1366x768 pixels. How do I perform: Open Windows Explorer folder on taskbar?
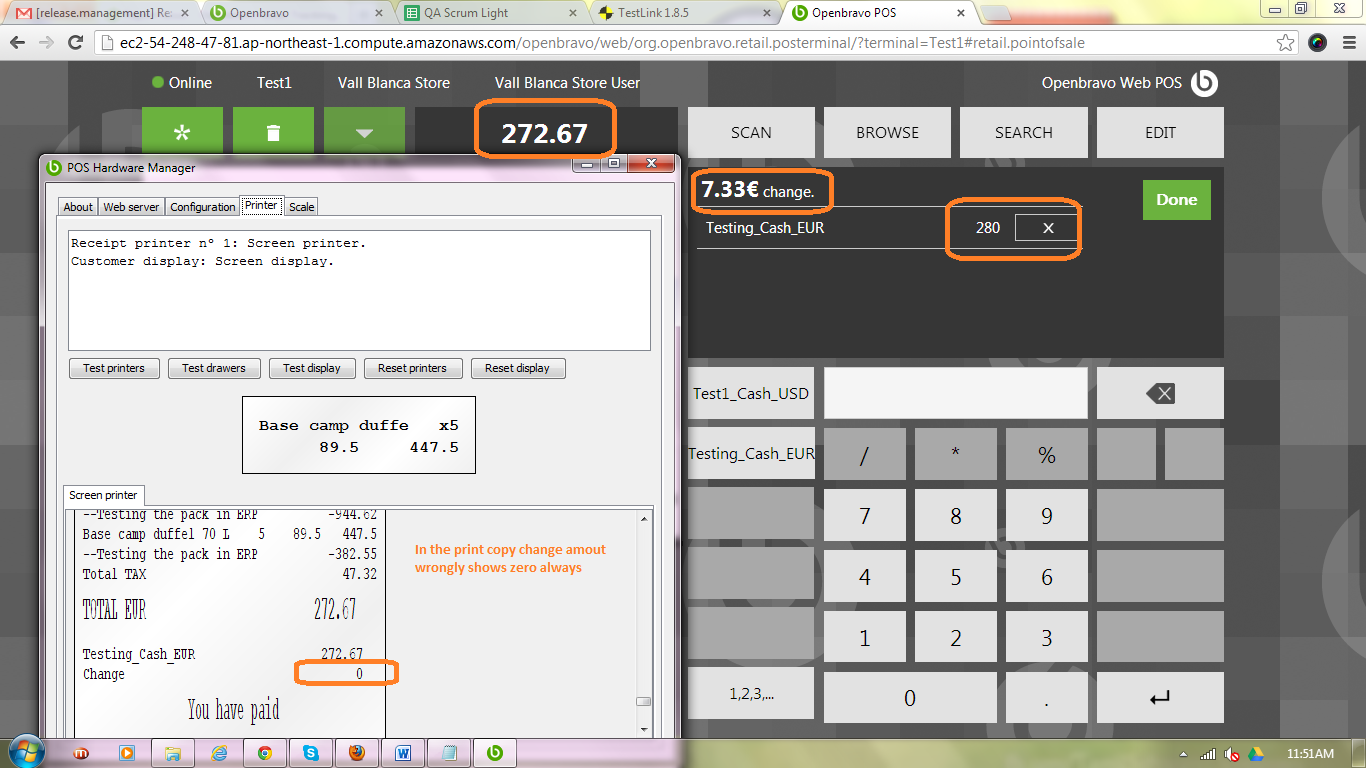coord(173,753)
